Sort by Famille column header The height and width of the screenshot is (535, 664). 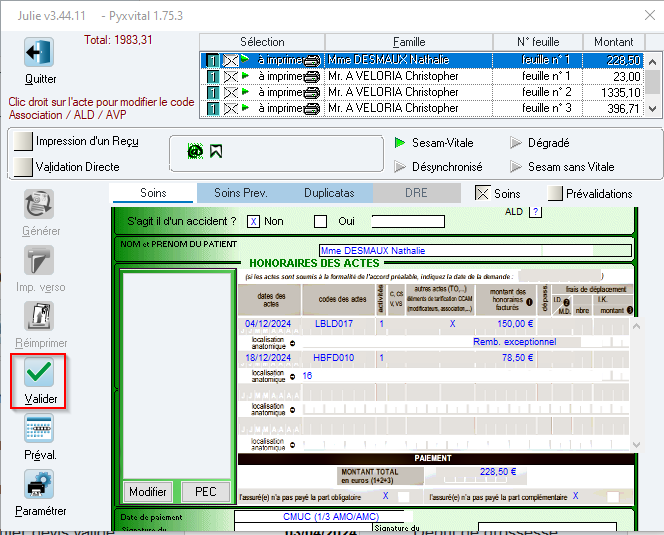[409, 42]
